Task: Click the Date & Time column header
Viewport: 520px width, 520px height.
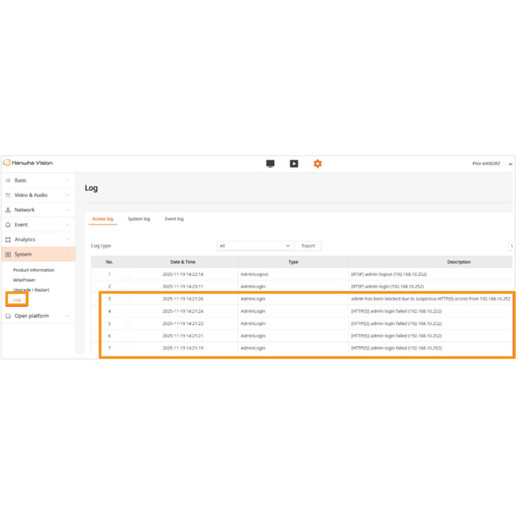Action: tap(183, 262)
